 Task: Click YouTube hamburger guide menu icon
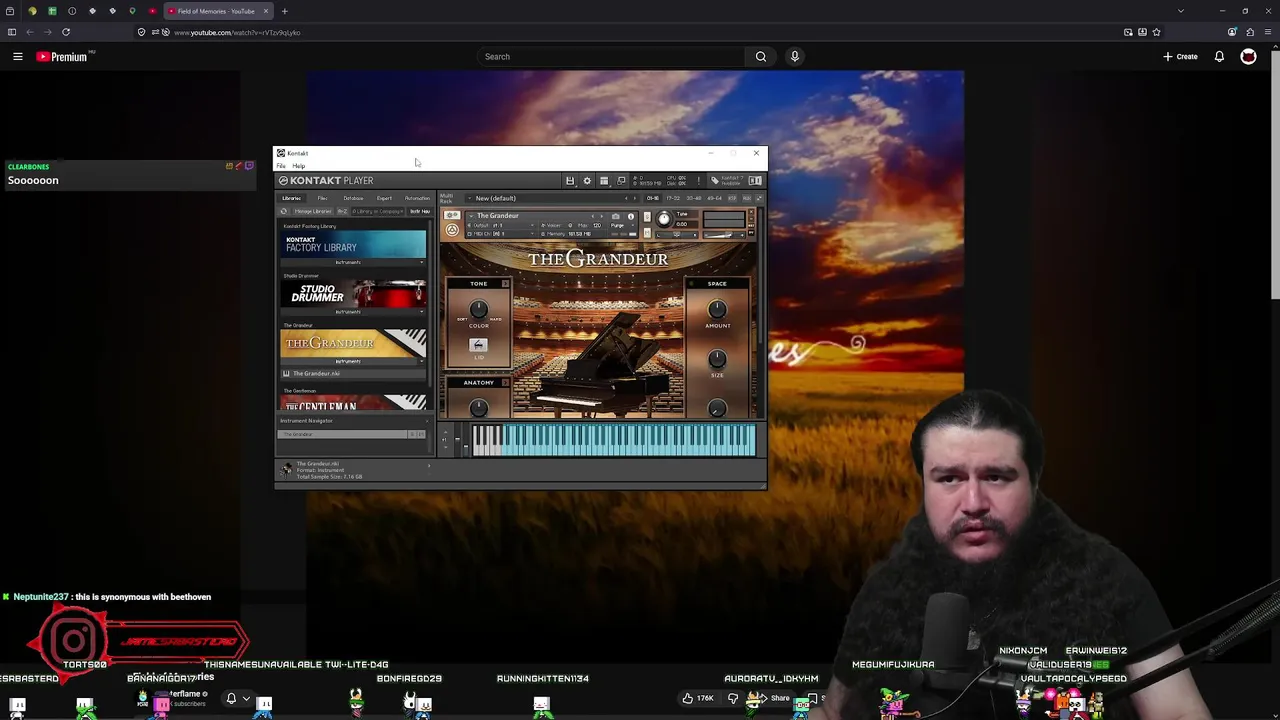17,57
